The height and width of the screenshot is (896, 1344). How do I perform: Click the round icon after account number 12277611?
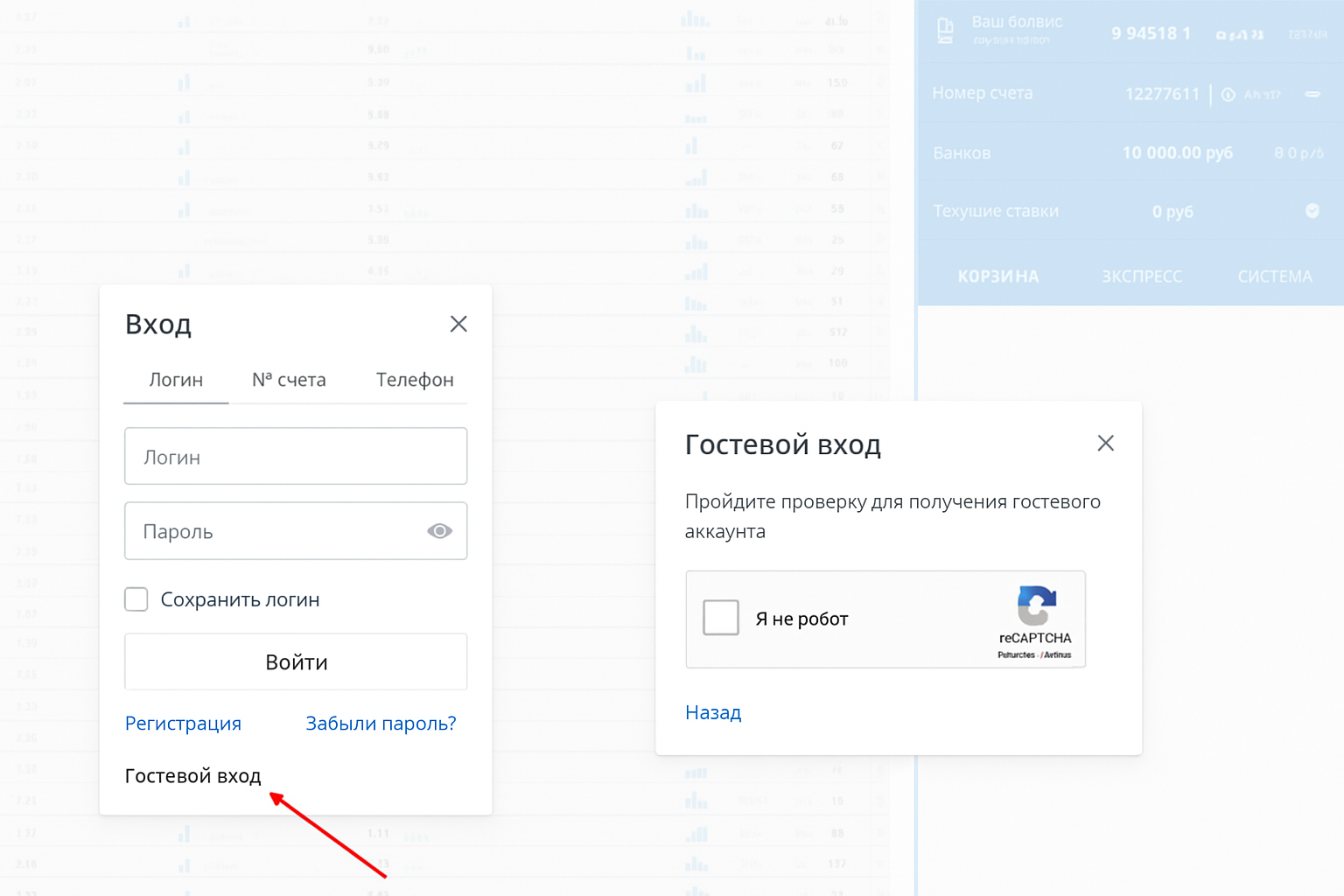coord(1228,94)
